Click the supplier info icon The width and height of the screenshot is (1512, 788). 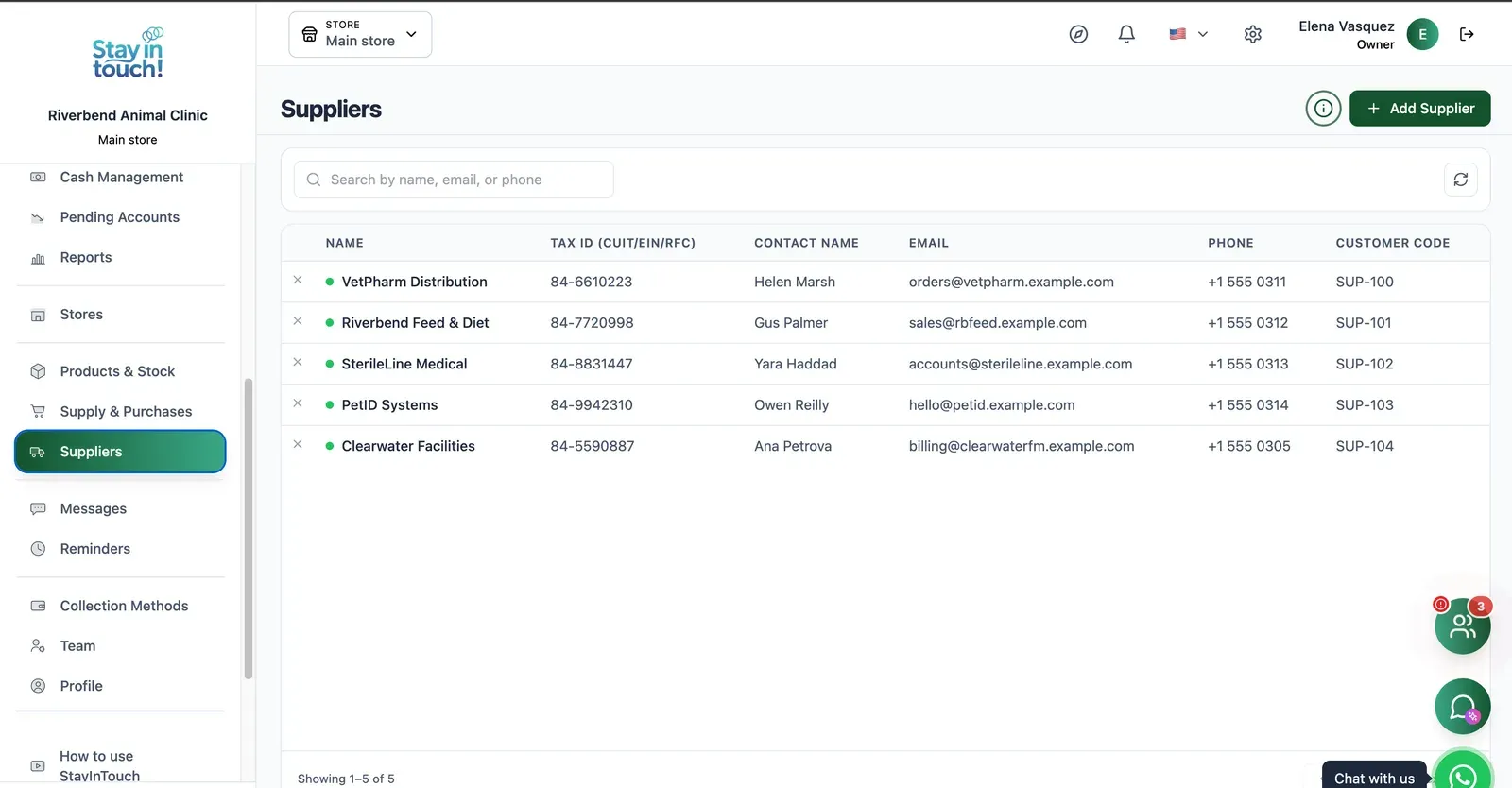click(x=1324, y=109)
